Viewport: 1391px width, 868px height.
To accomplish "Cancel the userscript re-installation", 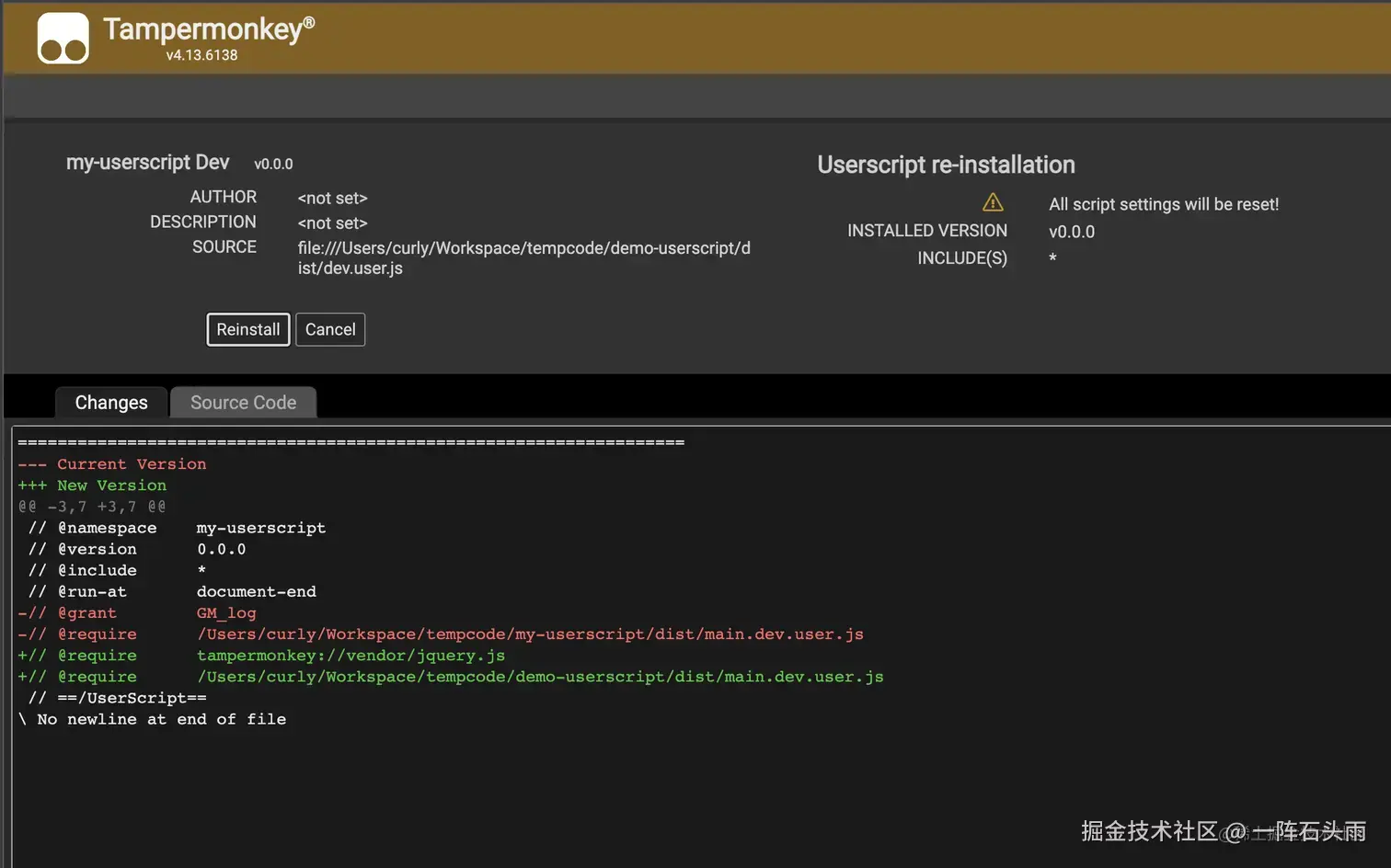I will (330, 329).
